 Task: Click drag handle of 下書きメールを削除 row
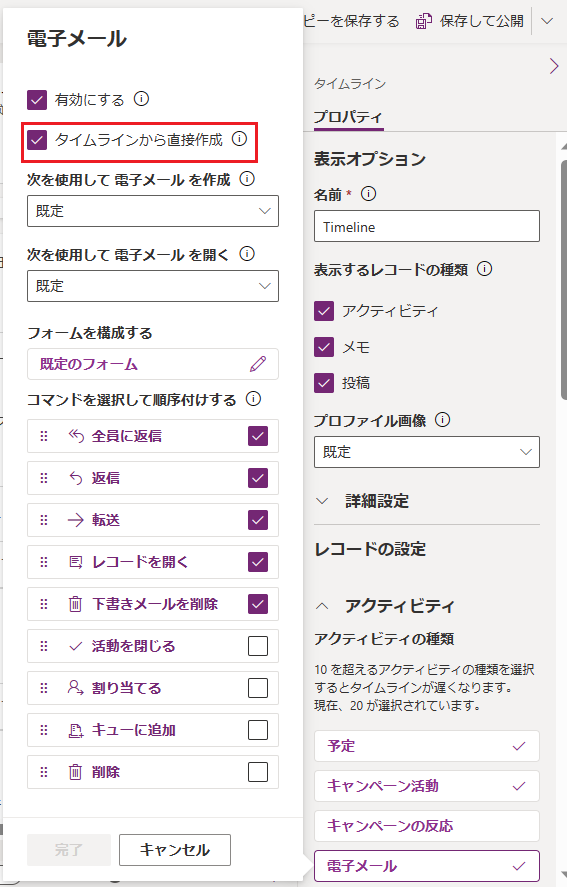tap(44, 604)
